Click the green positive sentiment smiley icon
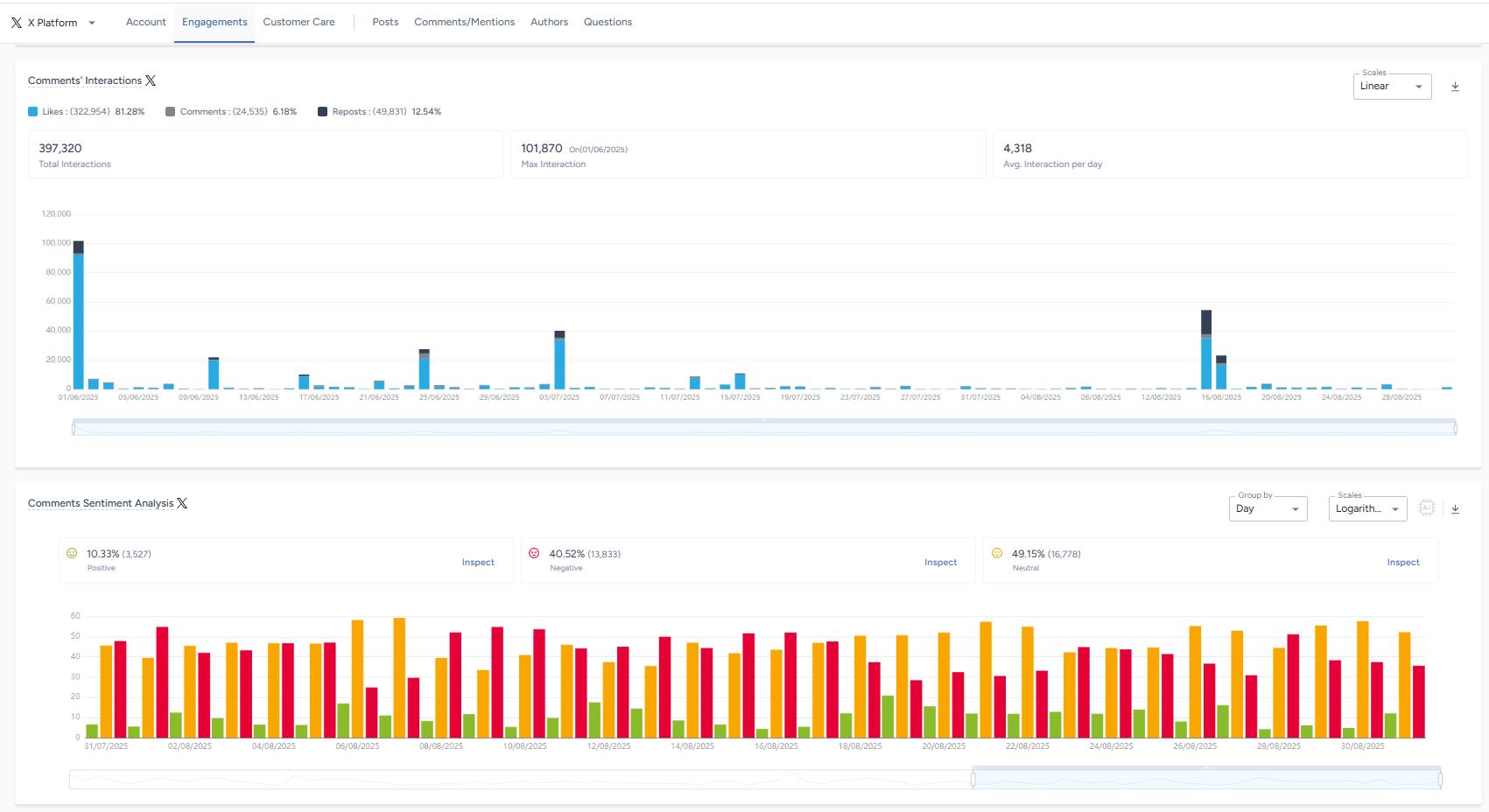The image size is (1489, 812). tap(72, 553)
